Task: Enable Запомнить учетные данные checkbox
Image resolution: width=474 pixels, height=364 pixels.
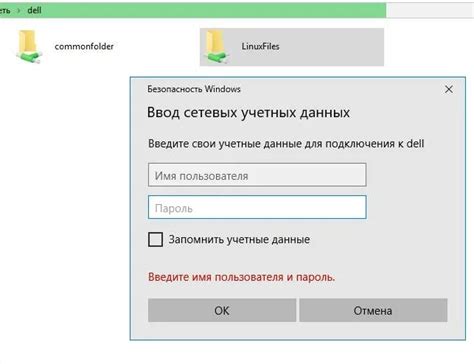Action: [x=155, y=239]
